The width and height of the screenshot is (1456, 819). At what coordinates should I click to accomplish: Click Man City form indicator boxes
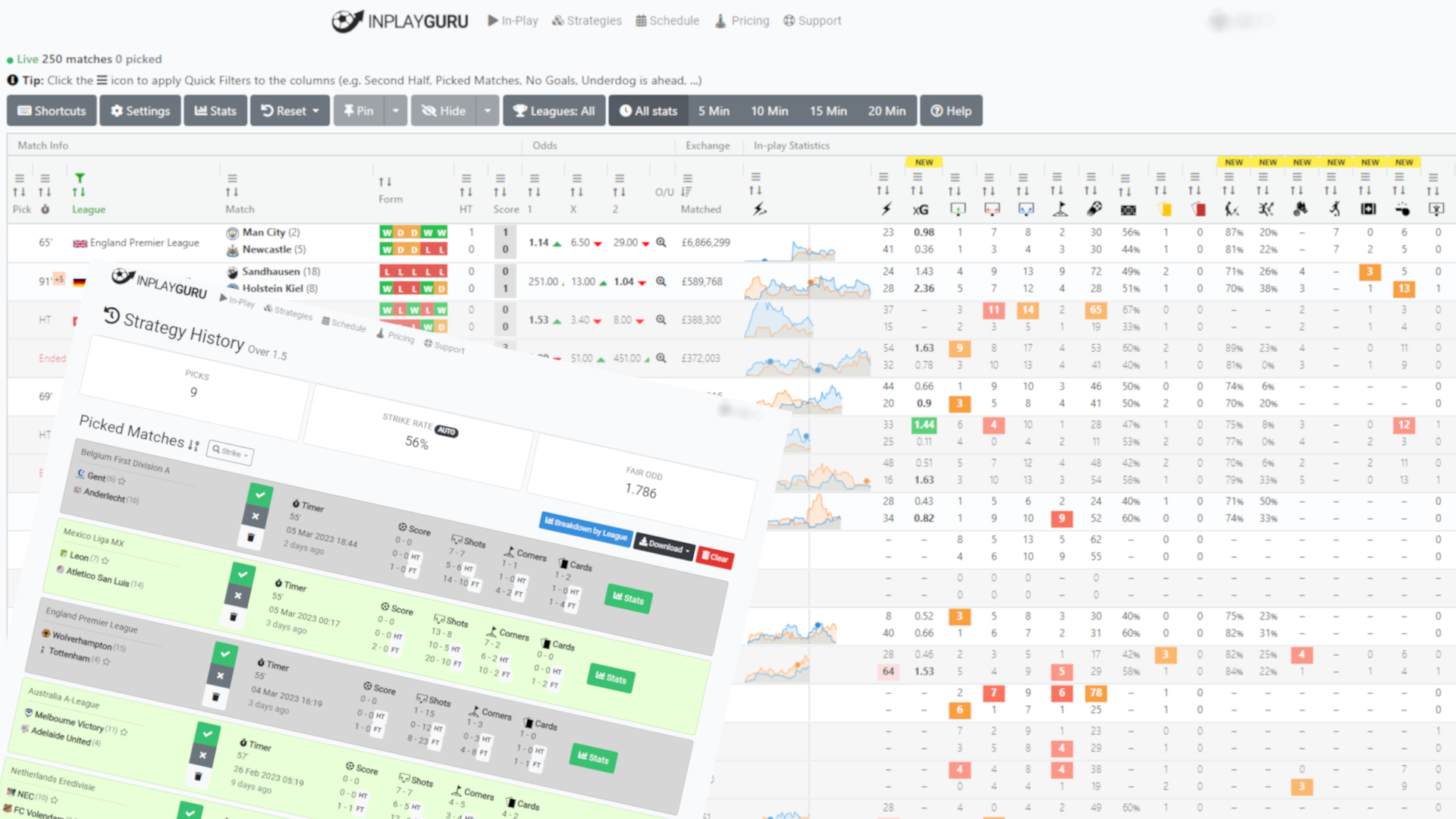pos(414,232)
